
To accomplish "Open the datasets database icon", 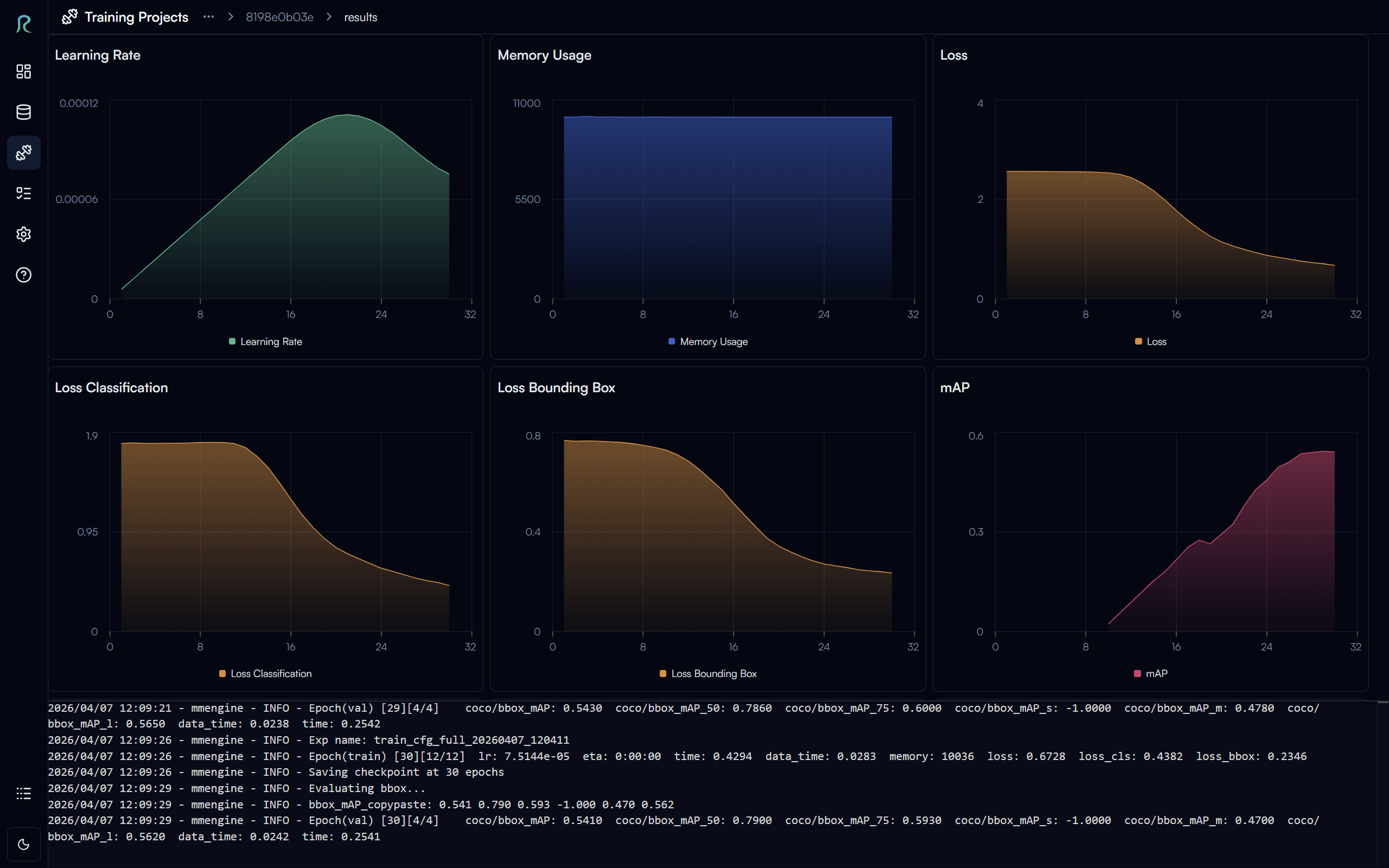I will [23, 112].
